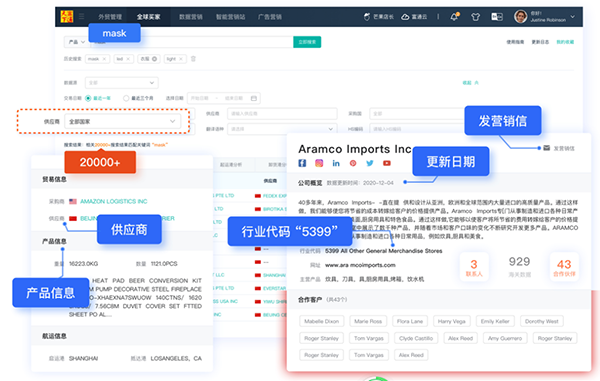The image size is (600, 381).
Task: Open the 数据源 dropdown showing 全部
Action: click(122, 83)
